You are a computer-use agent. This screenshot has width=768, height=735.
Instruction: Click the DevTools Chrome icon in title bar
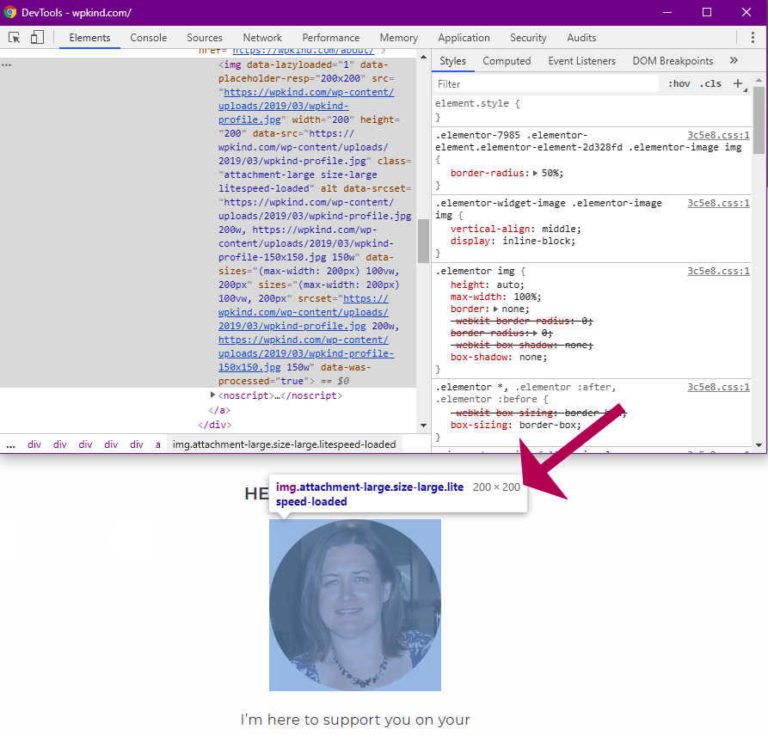11,12
